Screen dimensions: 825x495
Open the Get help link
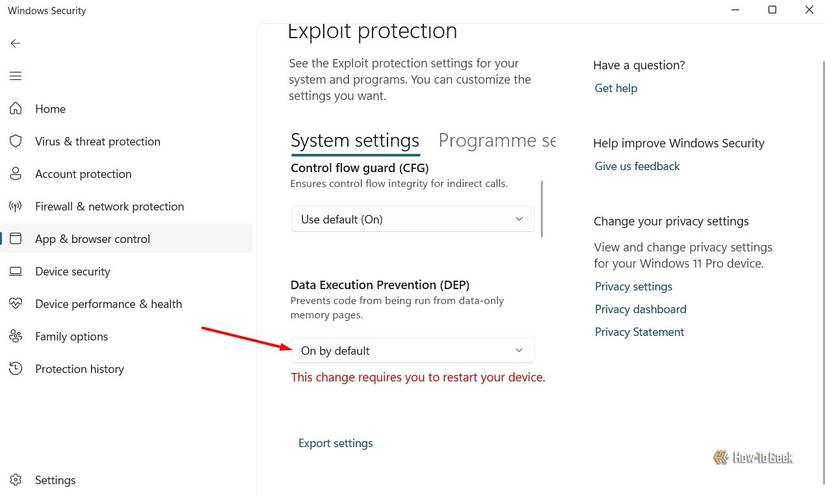click(x=616, y=88)
